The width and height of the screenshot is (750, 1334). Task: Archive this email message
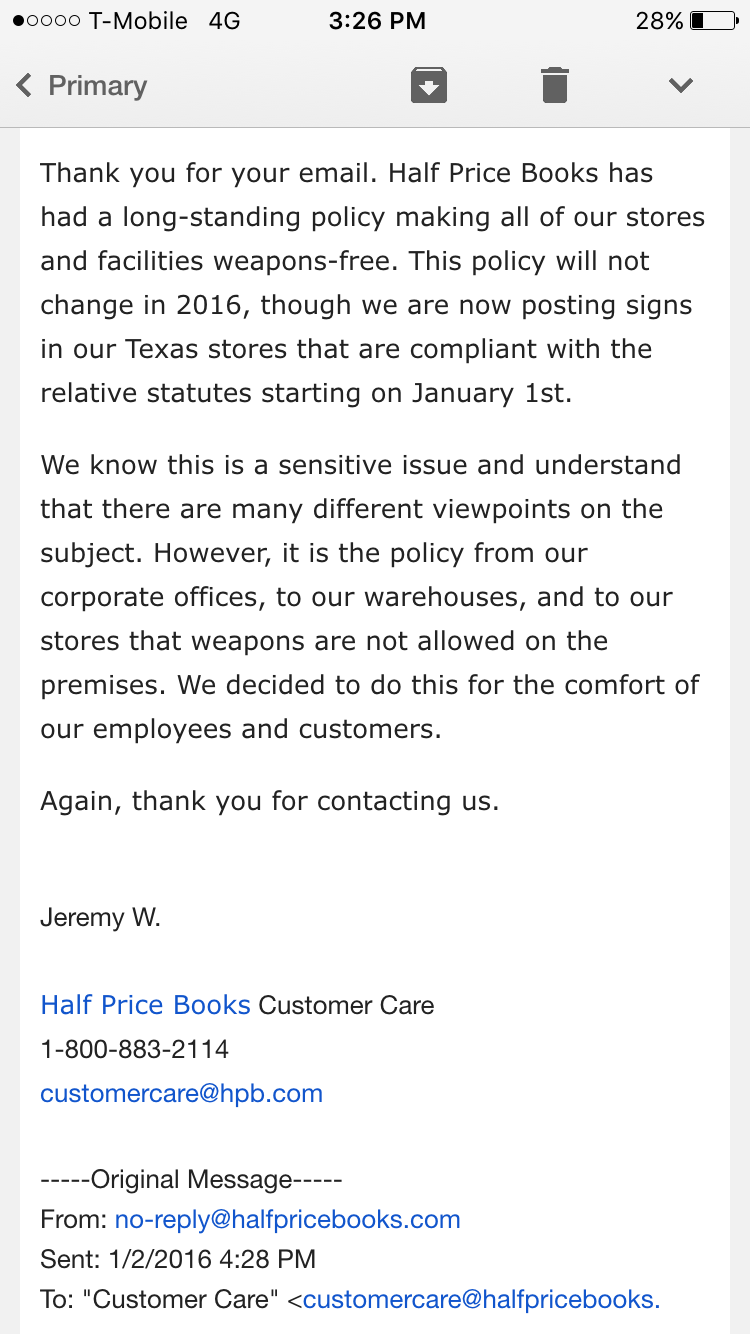428,85
